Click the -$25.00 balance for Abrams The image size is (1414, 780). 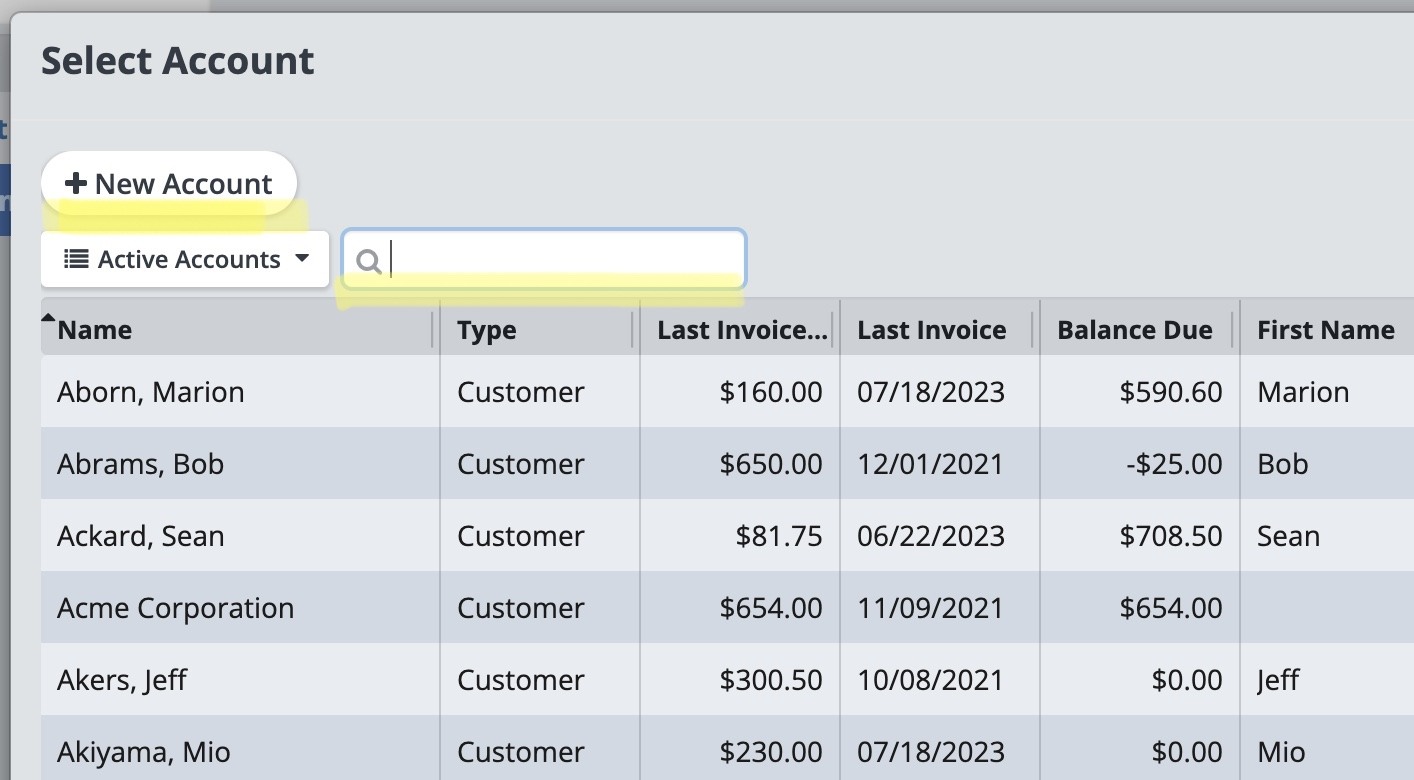[1173, 464]
